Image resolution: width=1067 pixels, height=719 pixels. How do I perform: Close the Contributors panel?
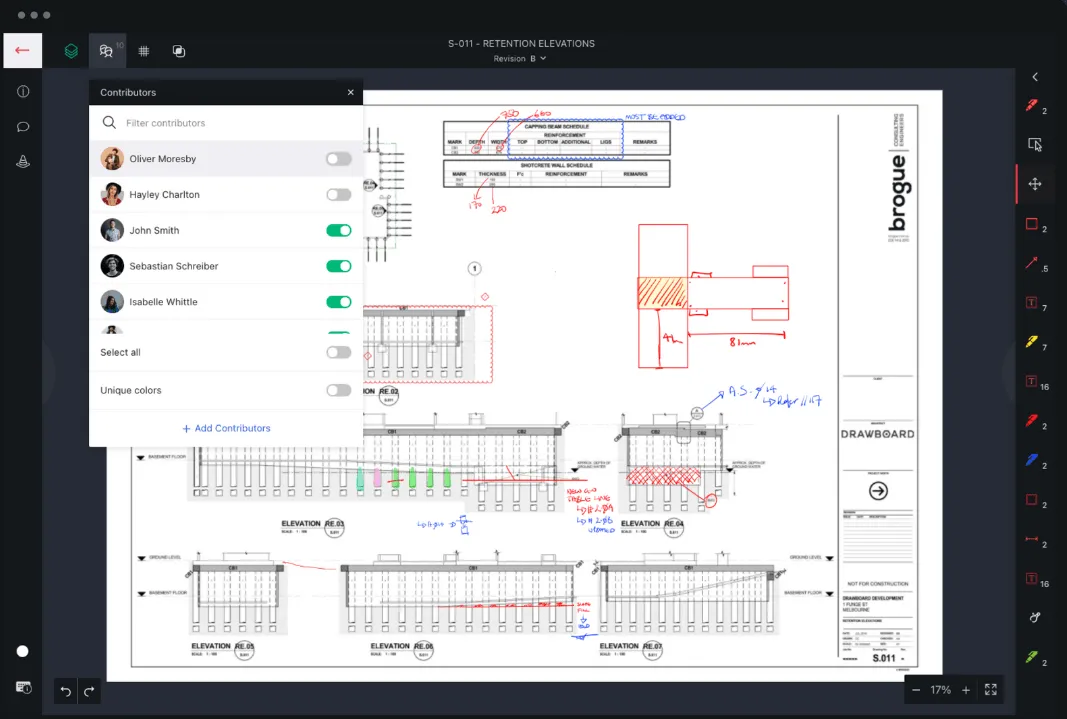click(x=350, y=92)
